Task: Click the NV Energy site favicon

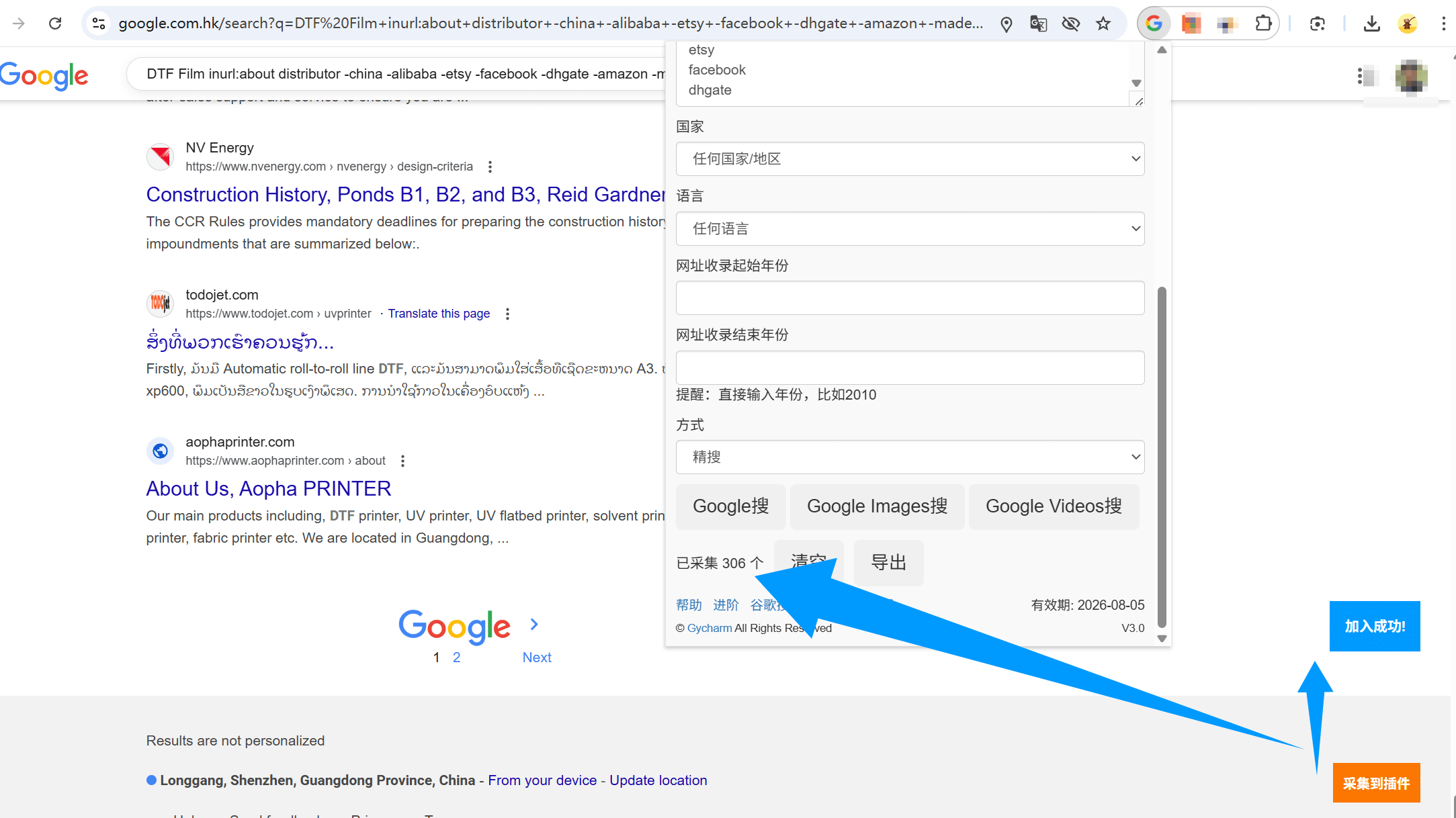Action: point(161,157)
